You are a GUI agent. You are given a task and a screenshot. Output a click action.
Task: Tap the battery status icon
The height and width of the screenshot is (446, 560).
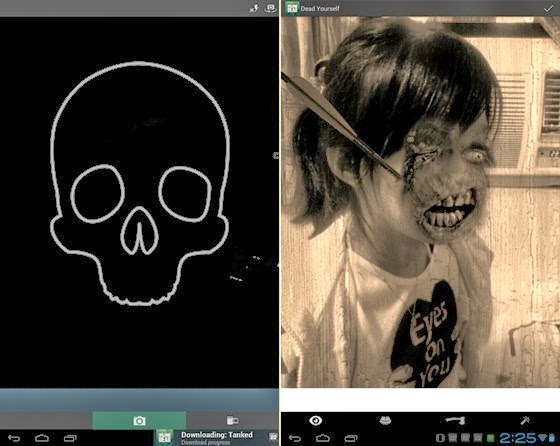pos(552,438)
